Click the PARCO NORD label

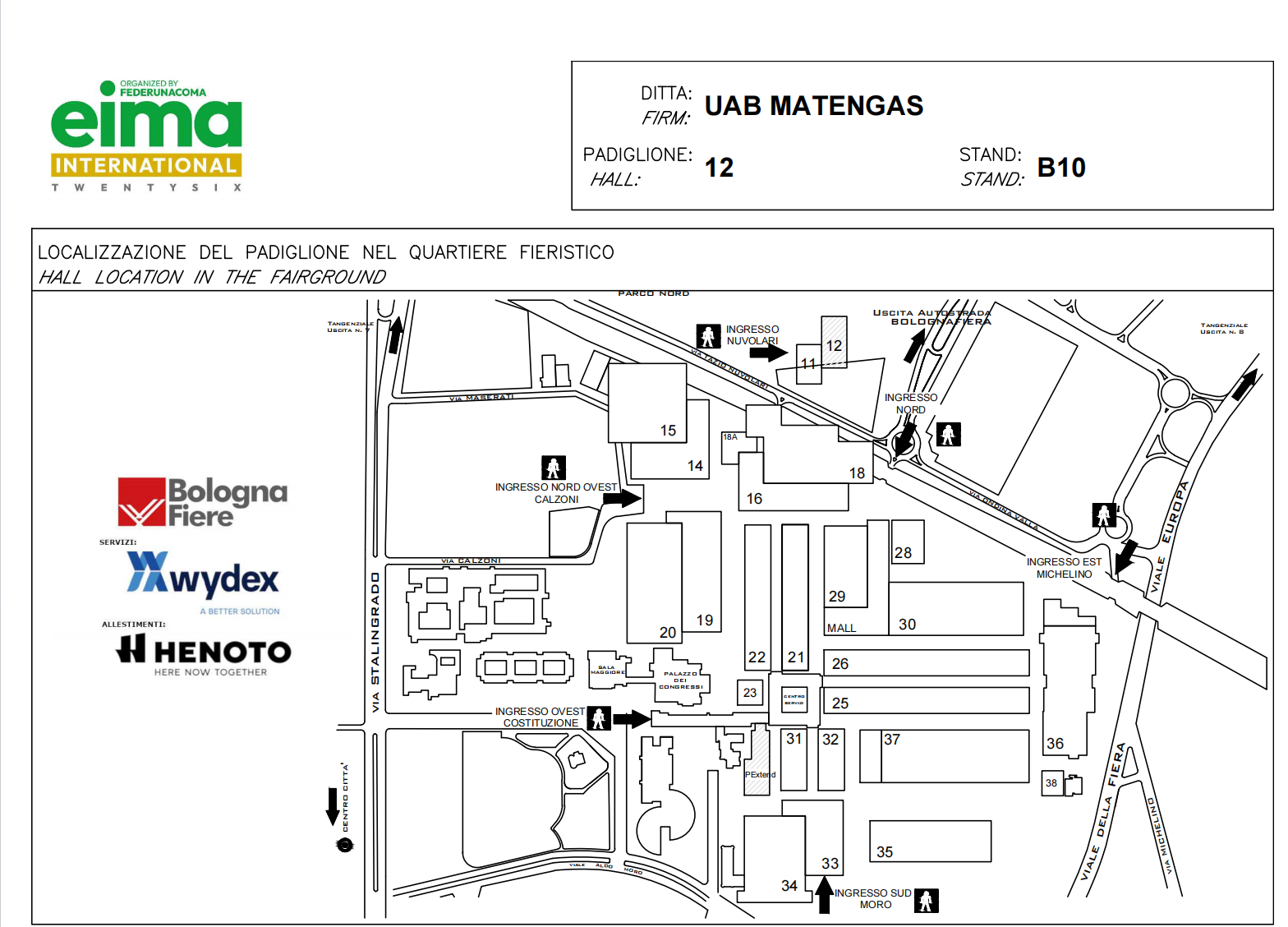[x=654, y=293]
